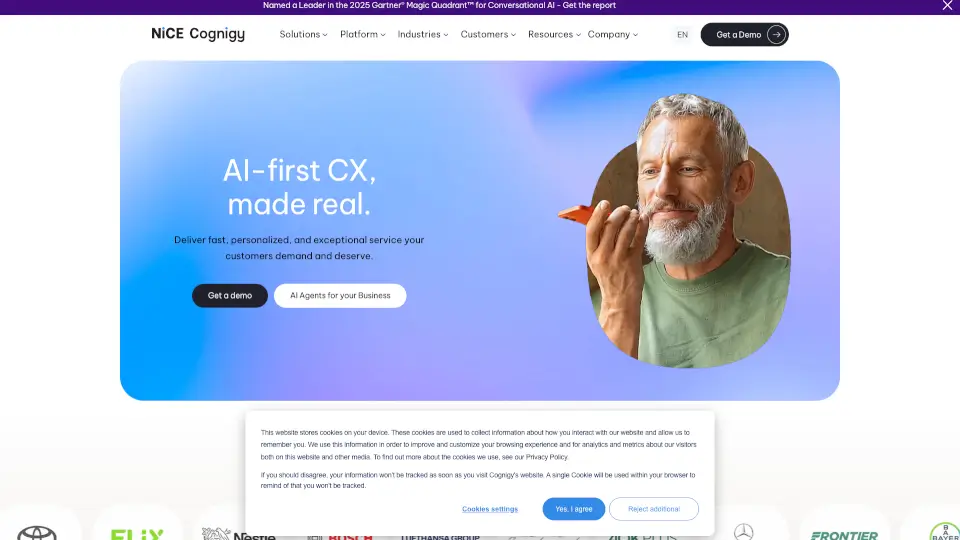Screen dimensions: 960x540
Task: Accept cookies with Yes, I agree
Action: [x=574, y=509]
